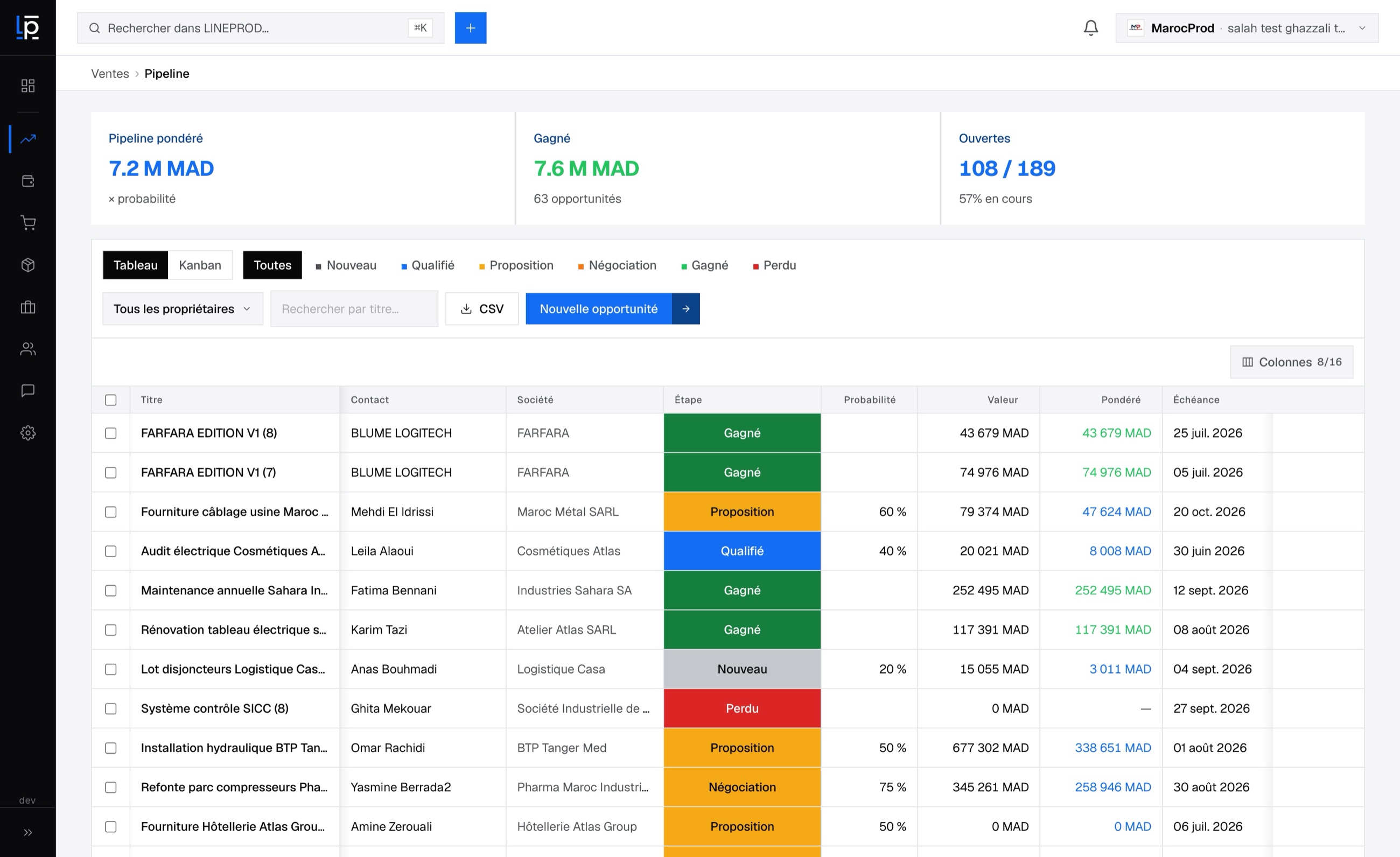Viewport: 1400px width, 857px height.
Task: Filter pipeline by Négociation stage
Action: 617,265
